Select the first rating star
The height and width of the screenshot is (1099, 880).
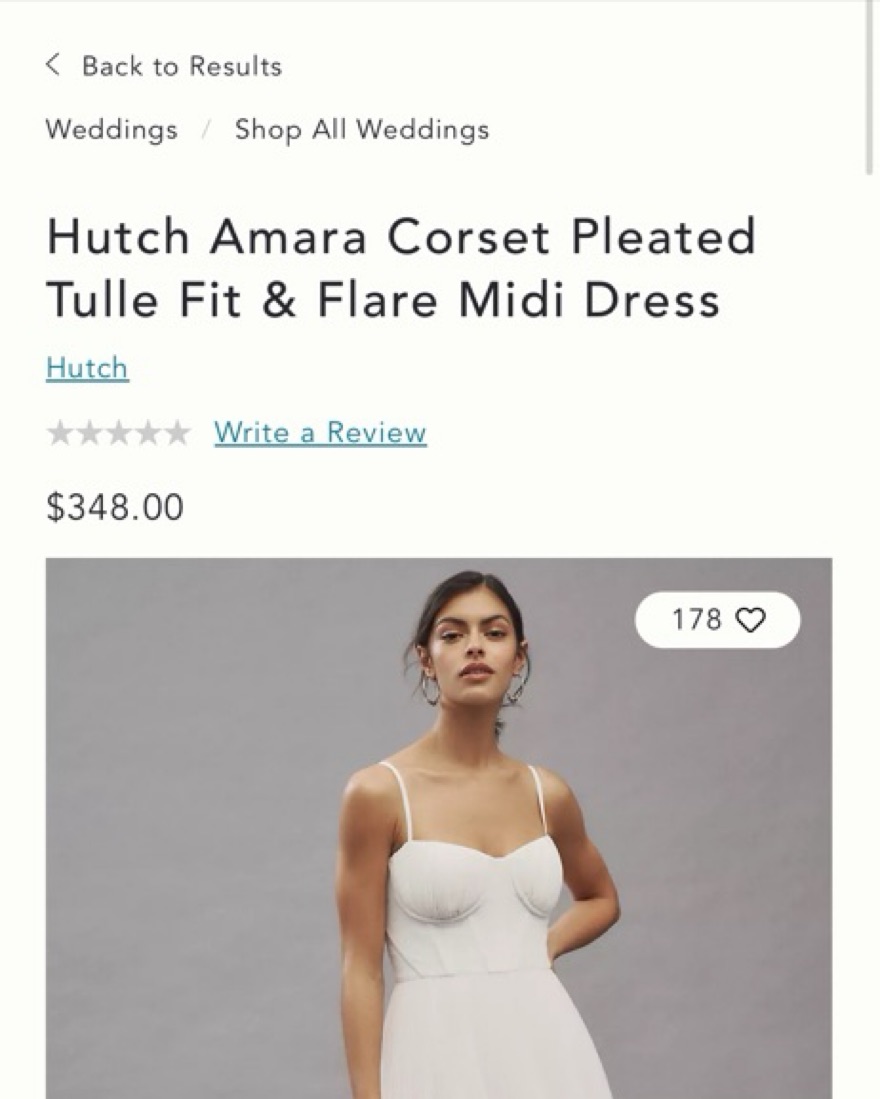click(x=60, y=433)
